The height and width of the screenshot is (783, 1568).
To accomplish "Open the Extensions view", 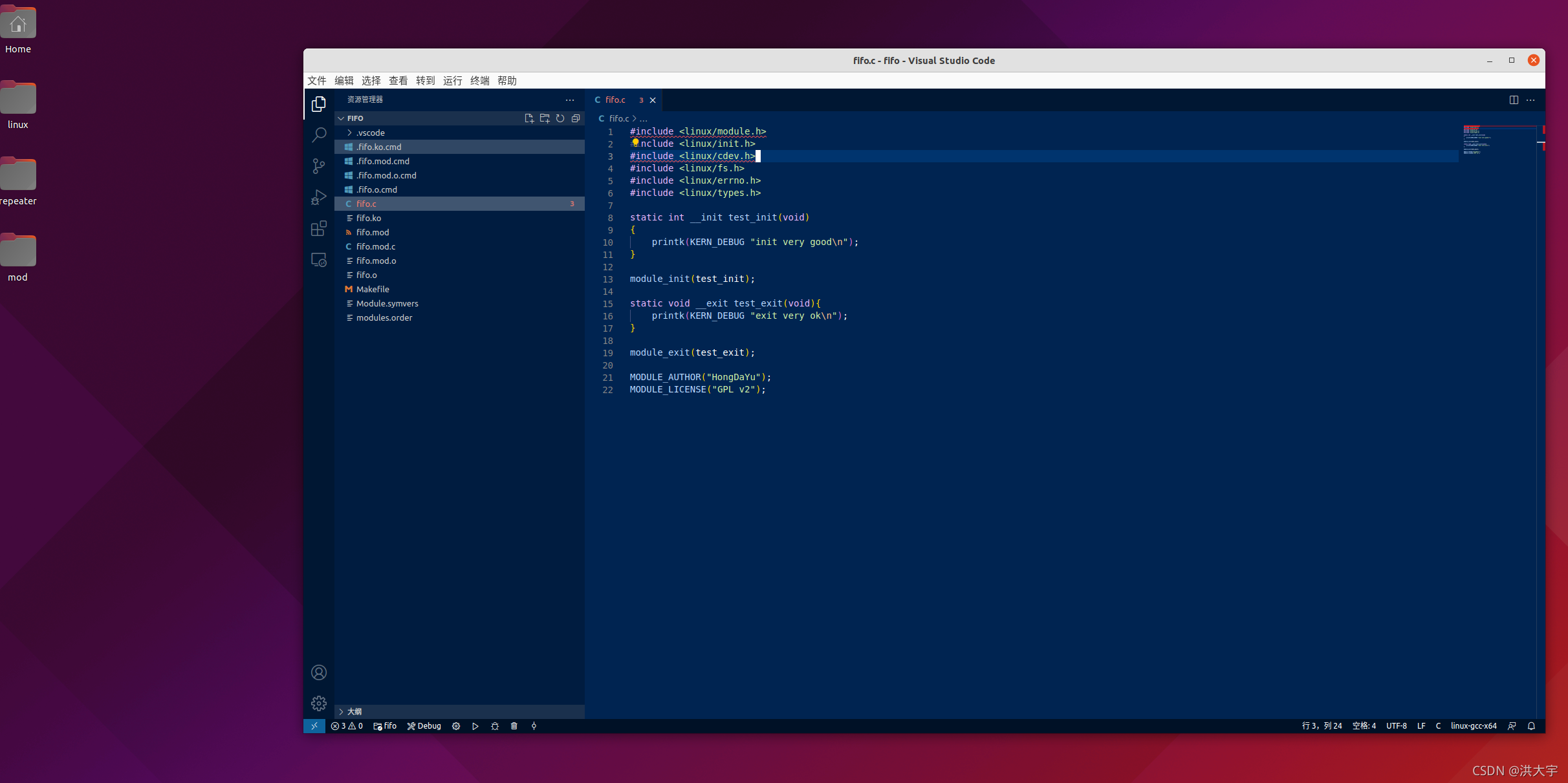I will click(319, 228).
